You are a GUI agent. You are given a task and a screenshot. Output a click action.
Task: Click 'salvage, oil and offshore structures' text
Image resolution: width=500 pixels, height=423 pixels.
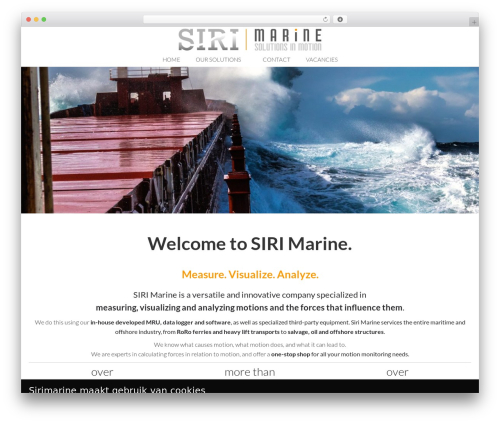point(336,332)
